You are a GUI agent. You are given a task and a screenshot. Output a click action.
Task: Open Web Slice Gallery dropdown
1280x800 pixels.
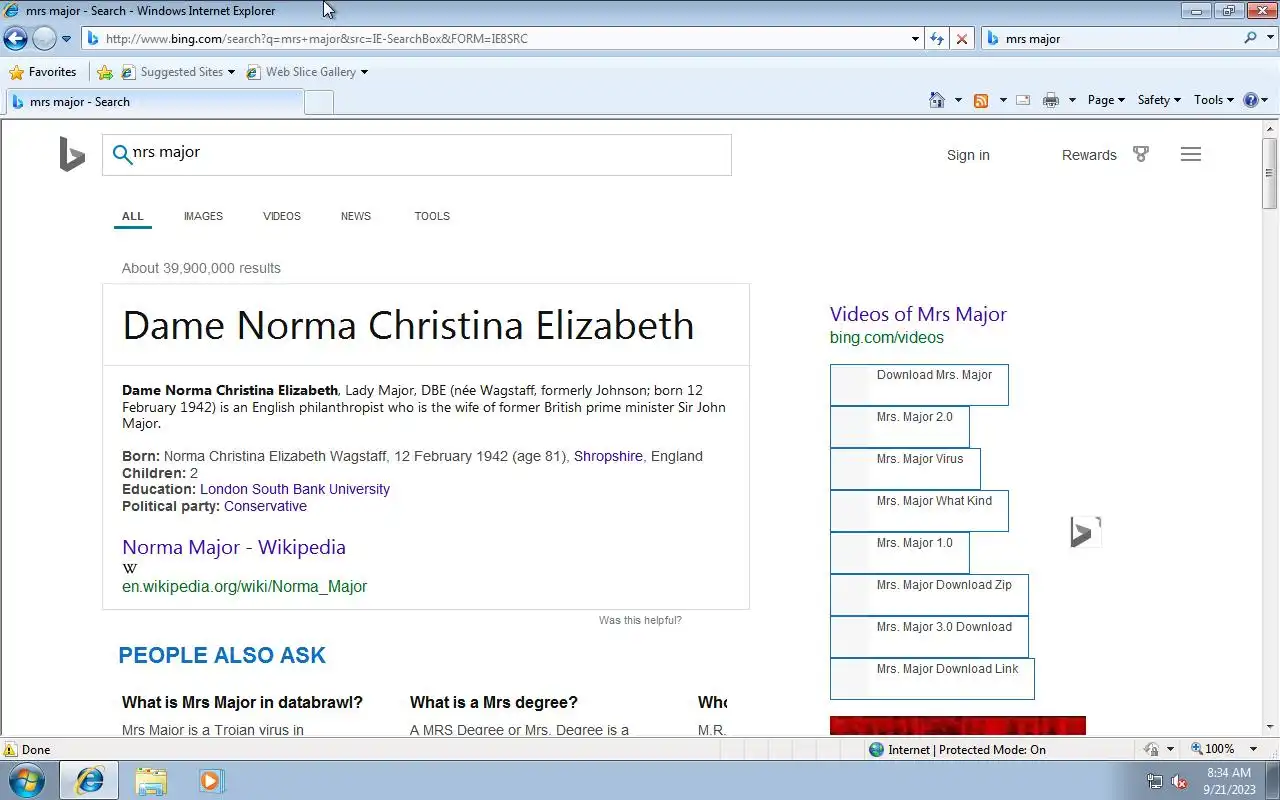(307, 72)
